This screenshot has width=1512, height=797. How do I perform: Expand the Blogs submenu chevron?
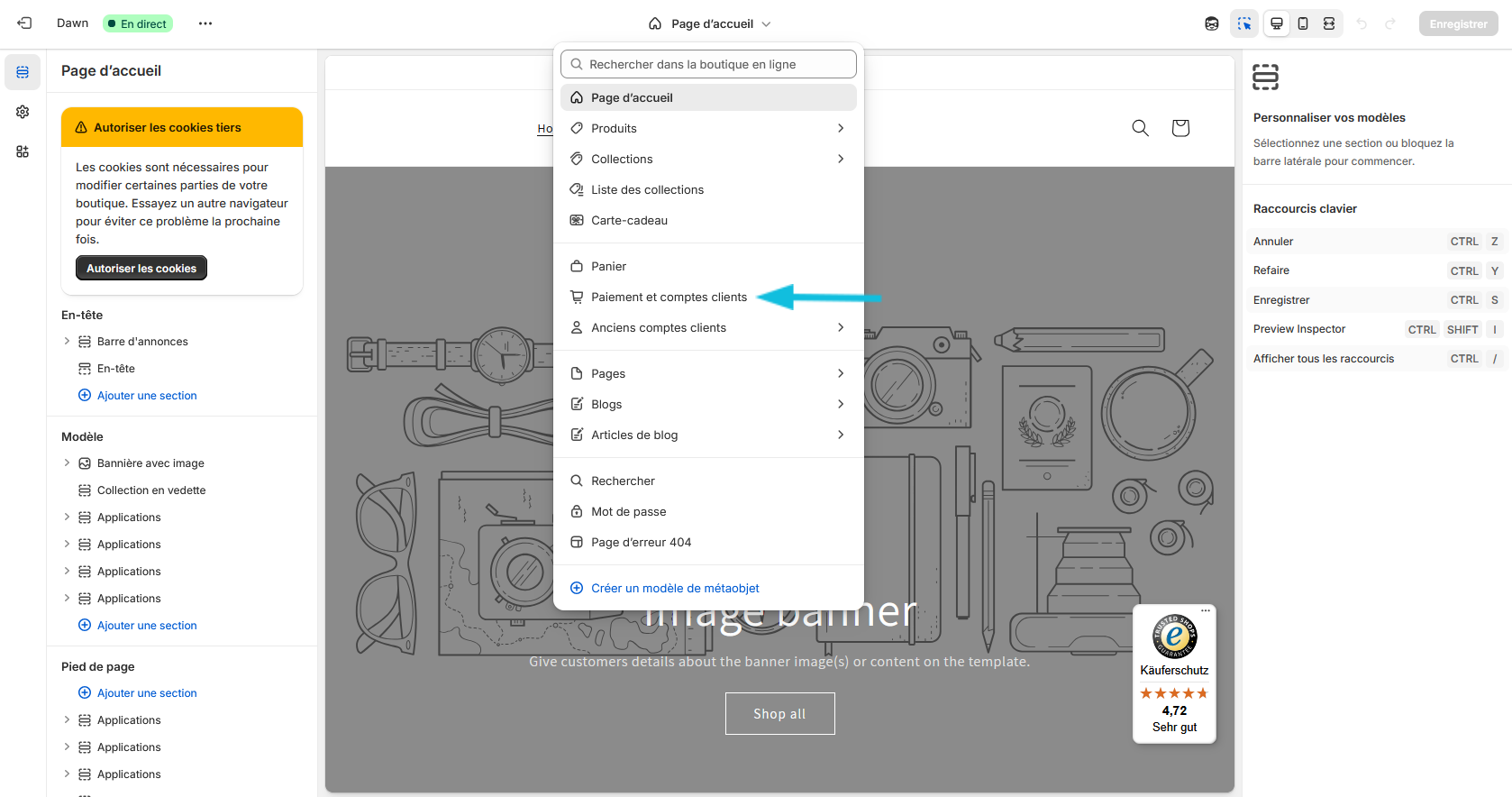pyautogui.click(x=841, y=404)
